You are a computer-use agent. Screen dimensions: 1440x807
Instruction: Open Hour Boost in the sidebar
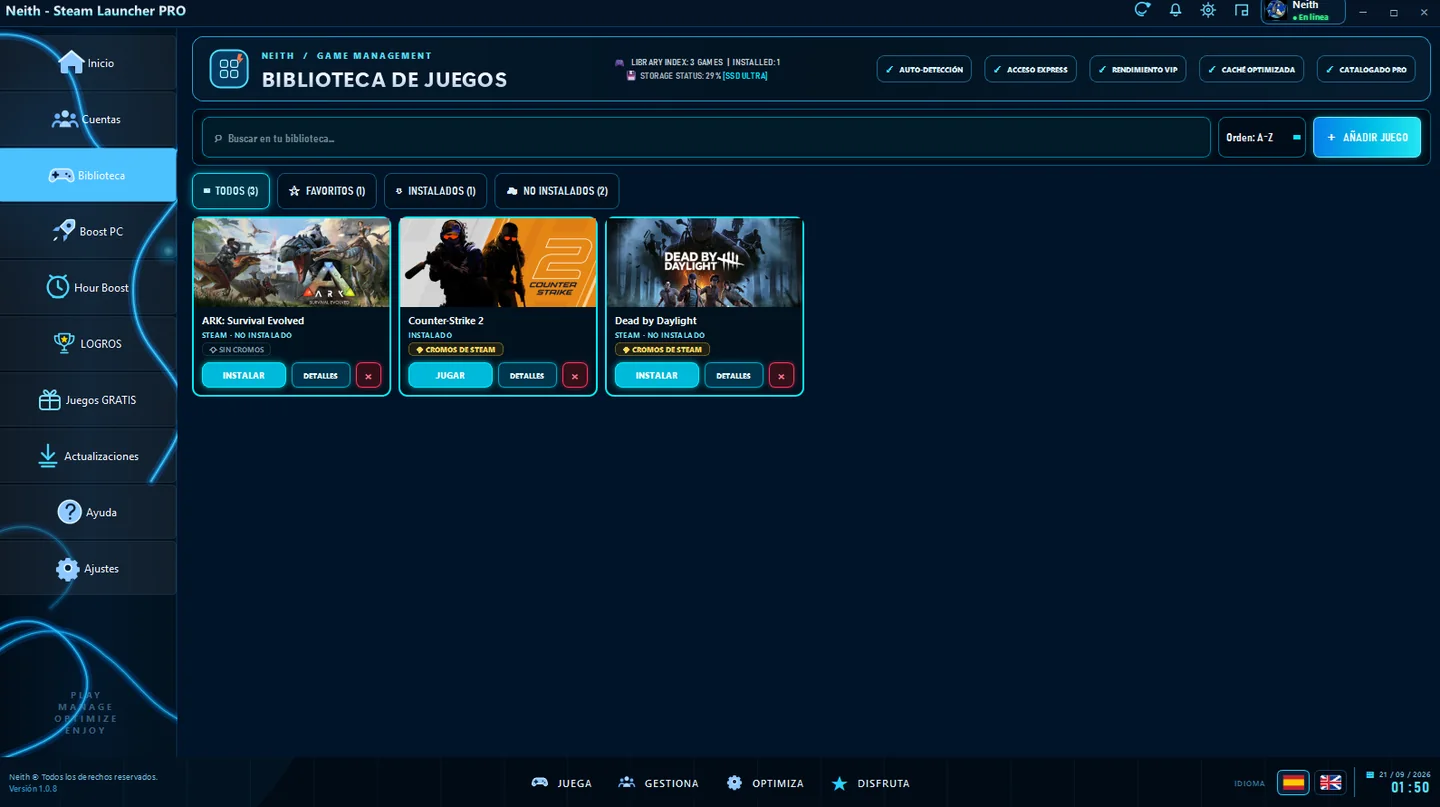click(x=88, y=287)
